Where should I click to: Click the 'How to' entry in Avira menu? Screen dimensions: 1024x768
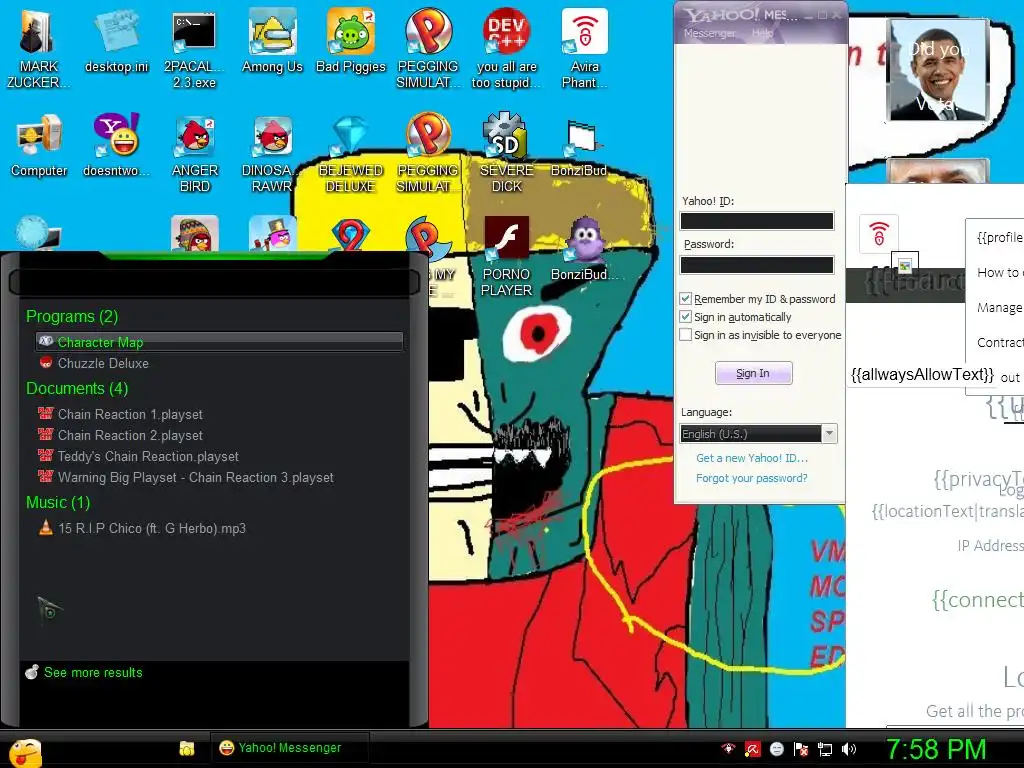click(x=999, y=272)
